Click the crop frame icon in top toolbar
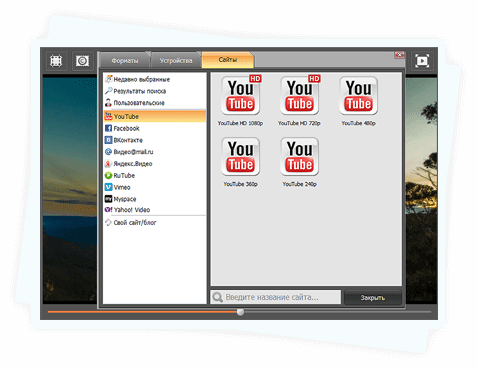477x369 pixels. (56, 61)
